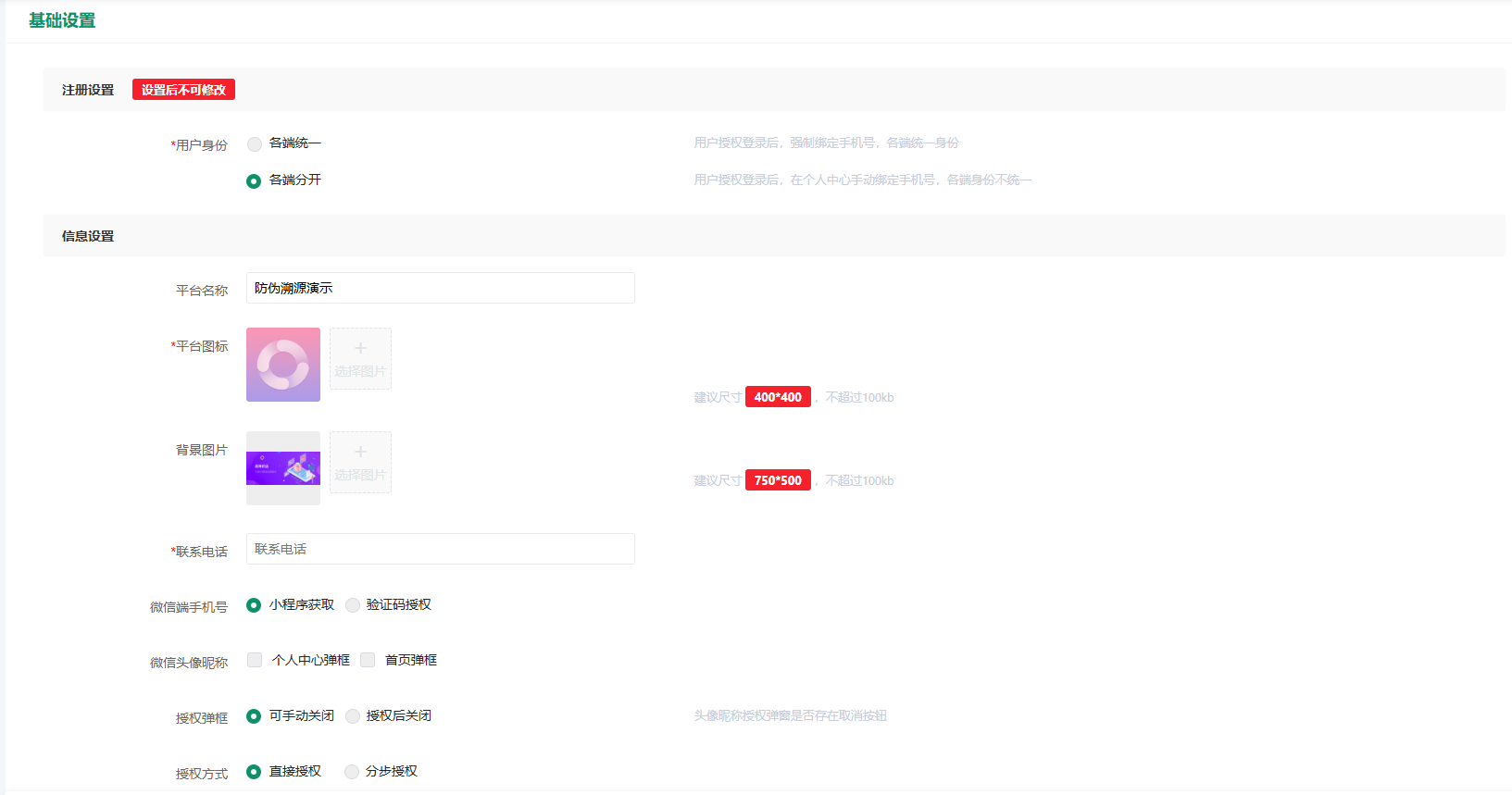1512x795 pixels.
Task: Click the plus icon beside 平台图标
Action: [x=360, y=349]
